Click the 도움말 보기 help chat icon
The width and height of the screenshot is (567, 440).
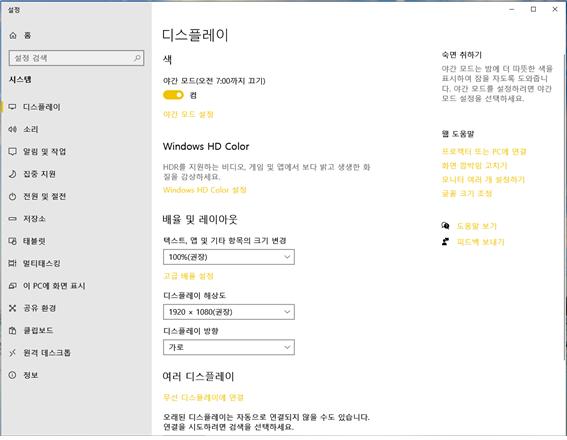tap(446, 226)
